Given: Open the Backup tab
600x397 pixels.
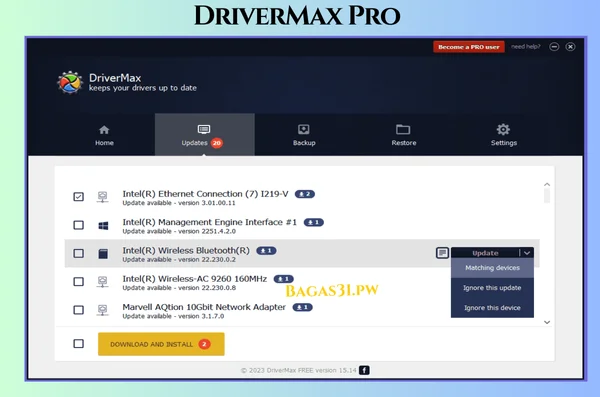Looking at the screenshot, I should click(x=304, y=136).
